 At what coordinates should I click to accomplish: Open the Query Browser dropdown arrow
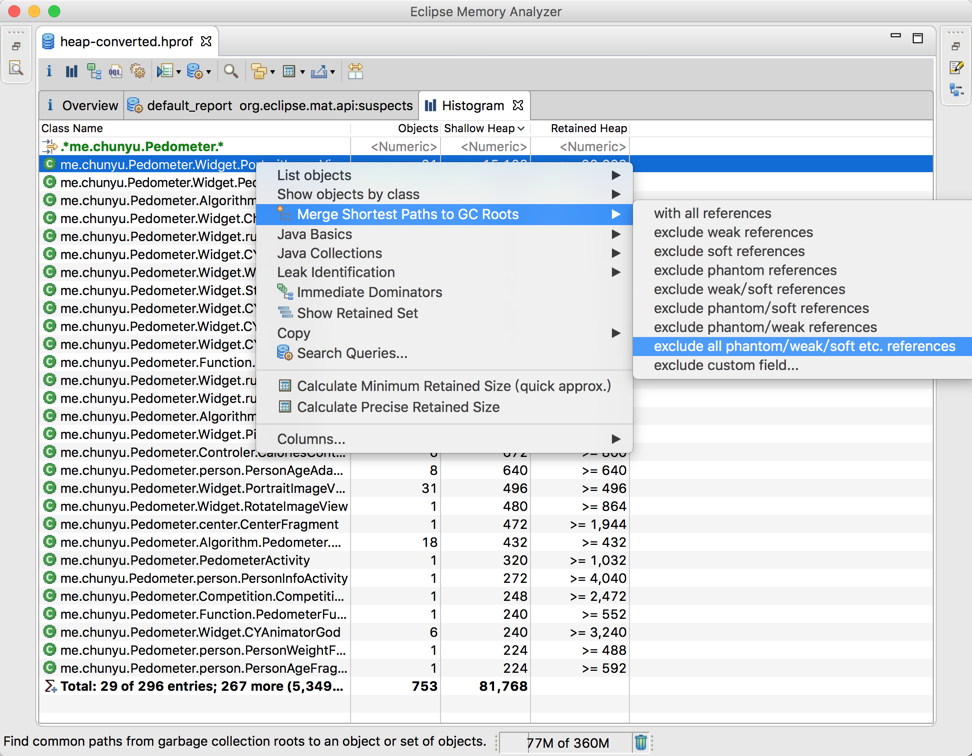click(x=208, y=72)
